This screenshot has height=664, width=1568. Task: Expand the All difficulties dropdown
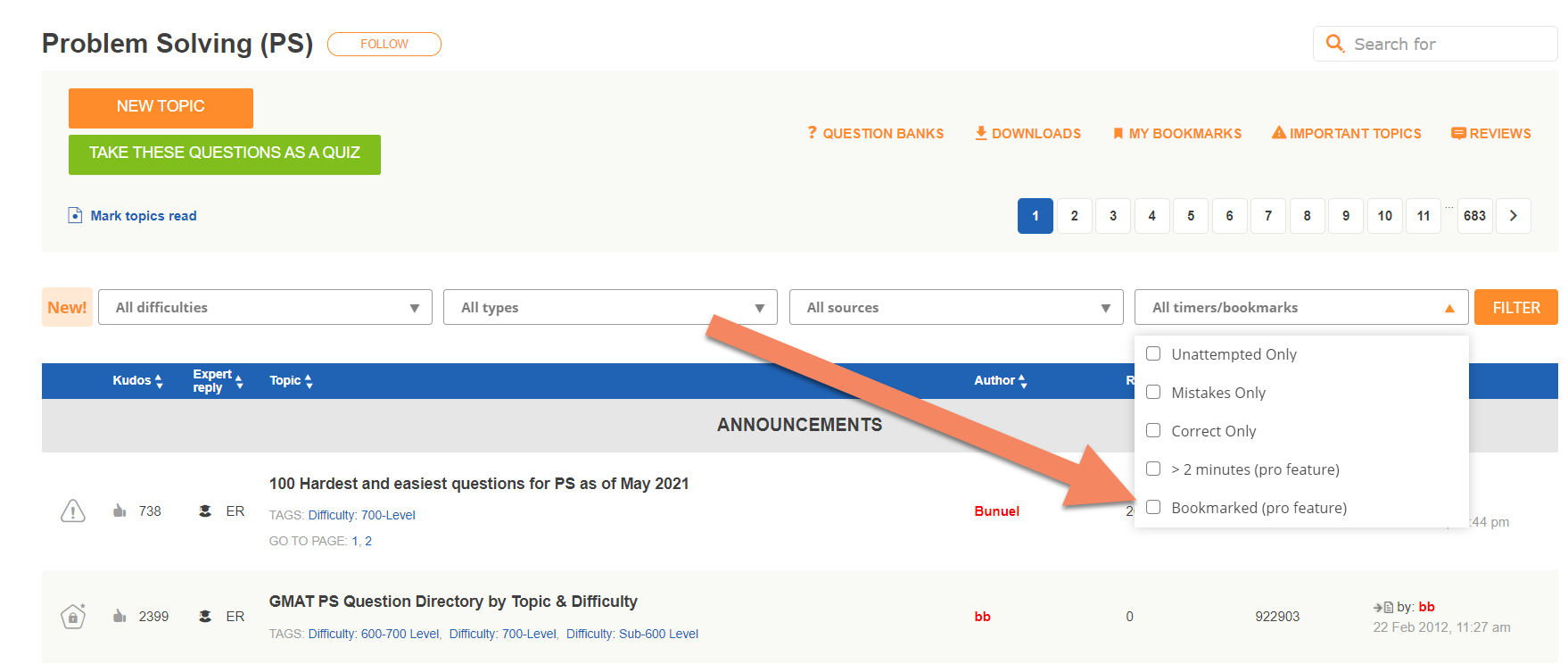tap(265, 307)
